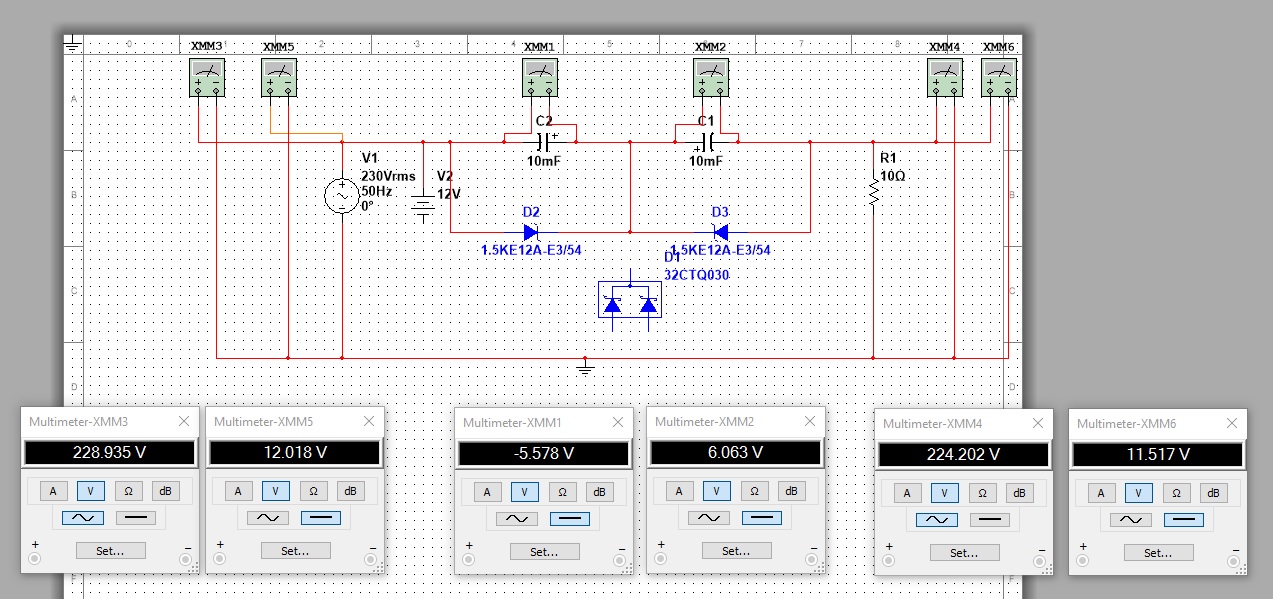Select ammeter mode A in Multimeter-XMM4
The image size is (1273, 599).
point(907,492)
